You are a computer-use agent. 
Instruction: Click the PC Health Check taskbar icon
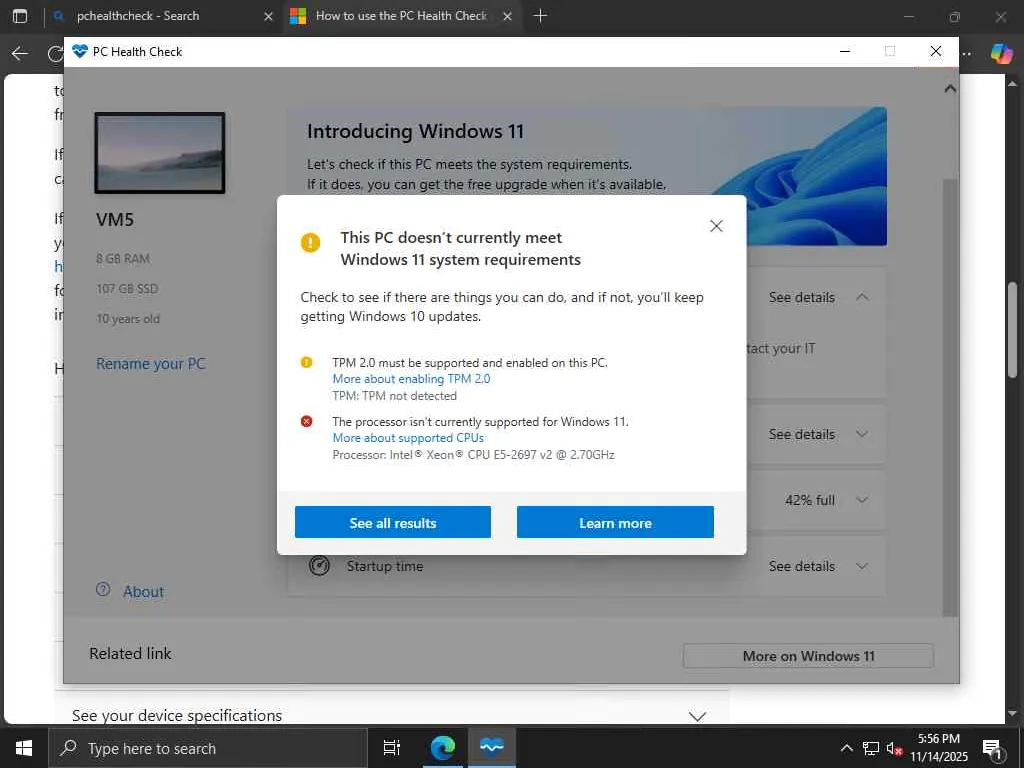pos(492,748)
